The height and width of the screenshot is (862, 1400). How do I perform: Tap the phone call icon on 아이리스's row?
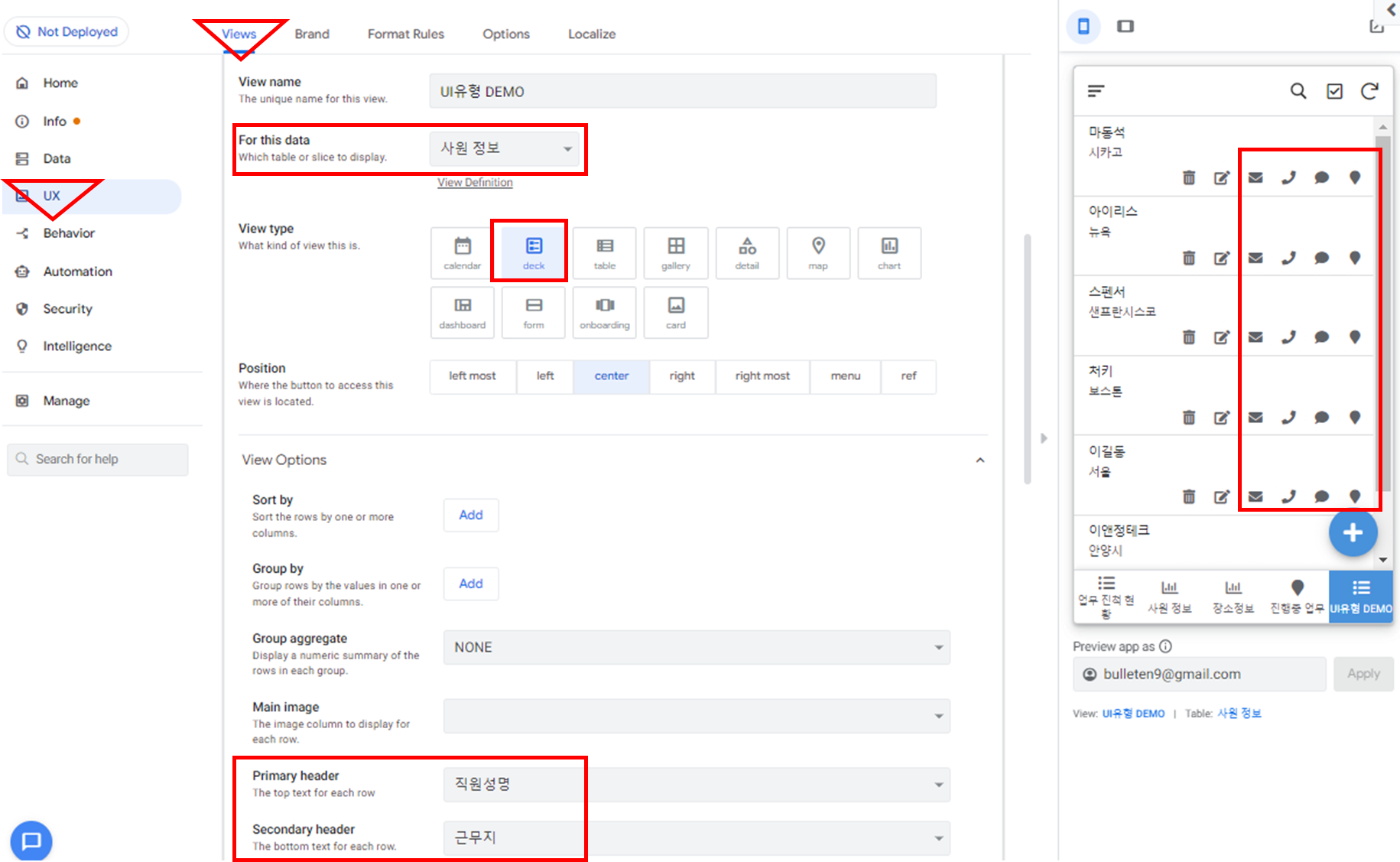pos(1288,258)
